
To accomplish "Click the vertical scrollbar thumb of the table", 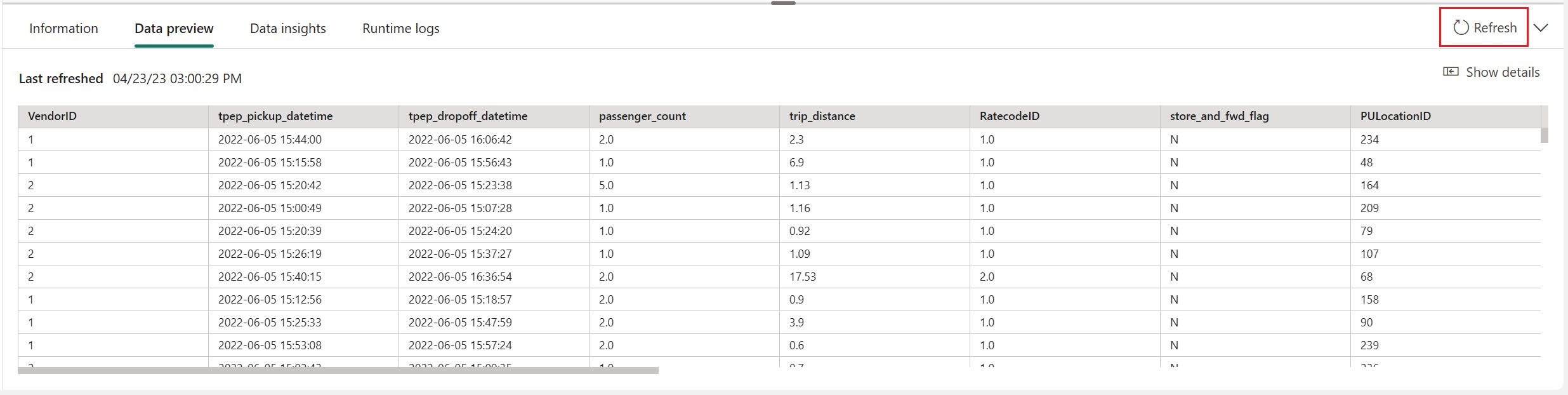I will [x=1545, y=135].
